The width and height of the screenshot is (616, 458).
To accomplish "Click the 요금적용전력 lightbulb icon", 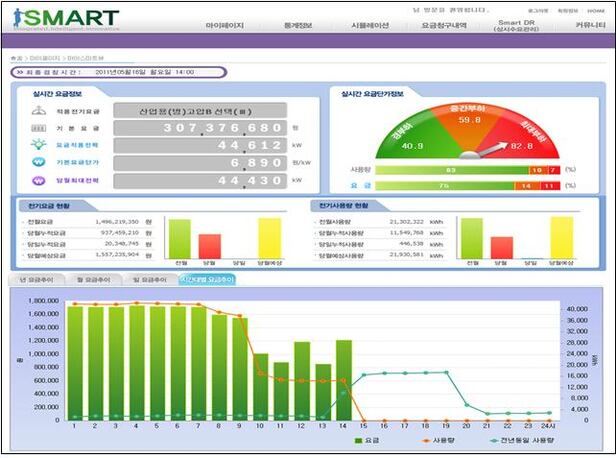I will (38, 145).
